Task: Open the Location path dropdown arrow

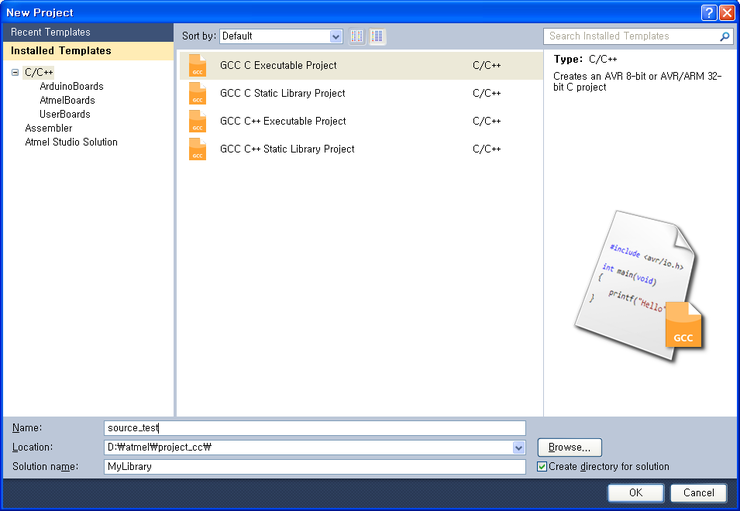Action: point(518,447)
